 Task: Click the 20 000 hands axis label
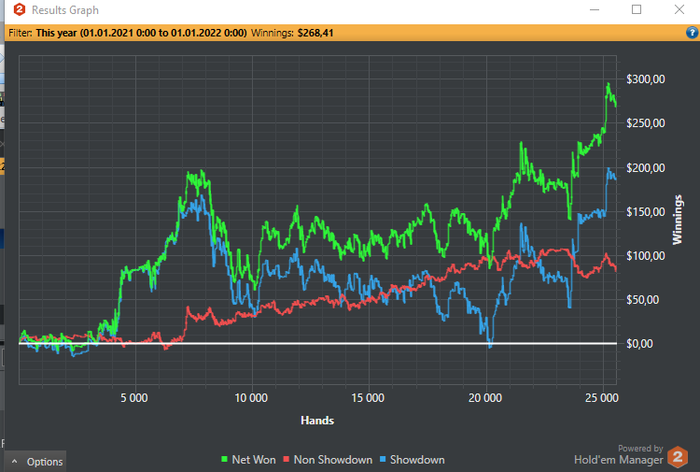pos(485,398)
